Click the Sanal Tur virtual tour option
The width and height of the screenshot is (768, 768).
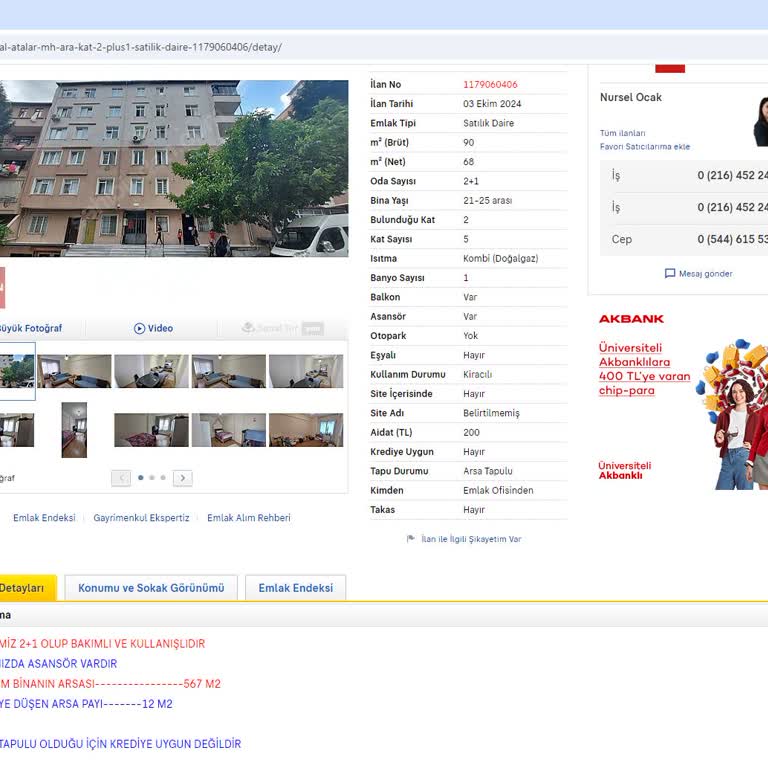point(283,328)
